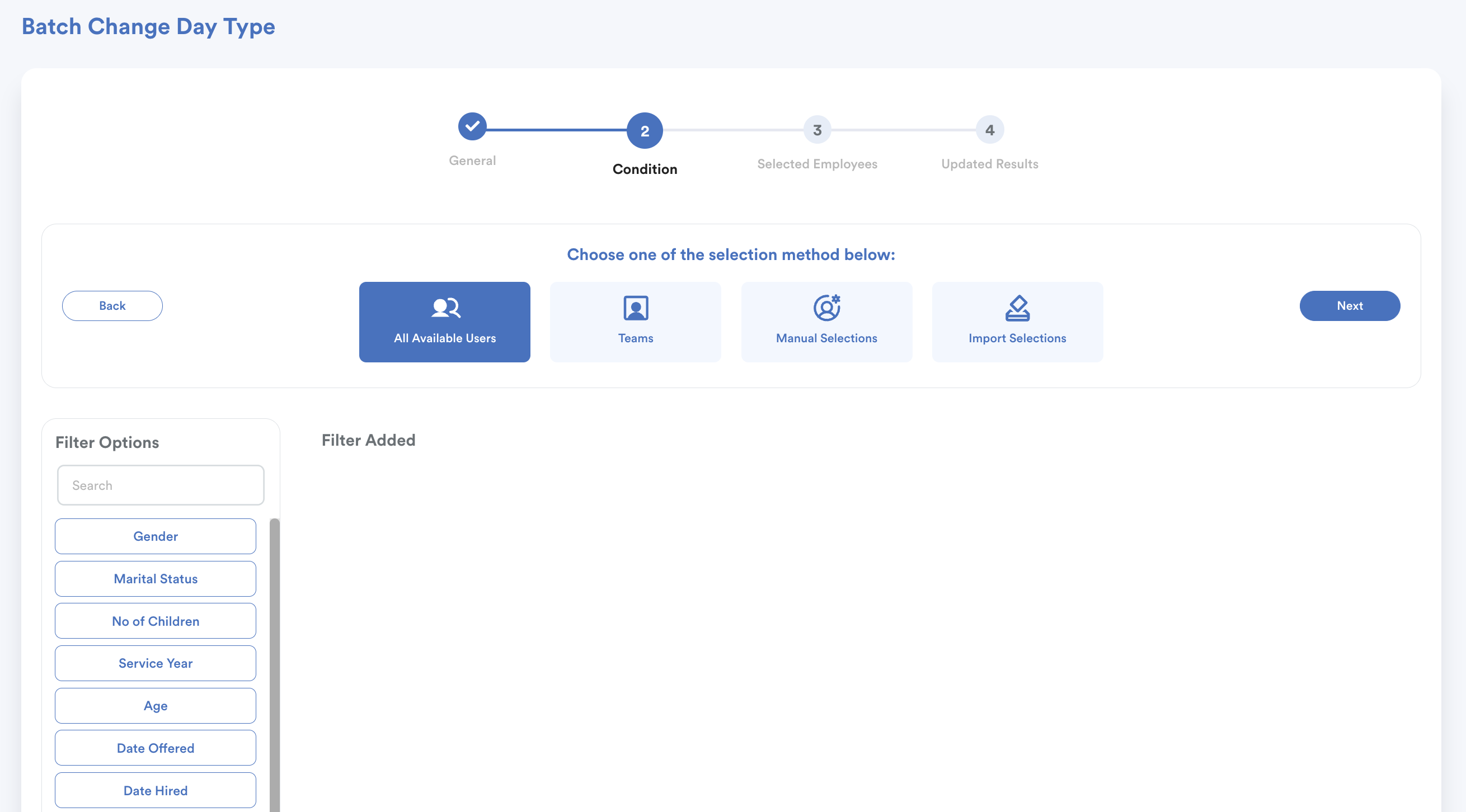Choose the No of Children filter
The image size is (1466, 812).
pyautogui.click(x=156, y=621)
